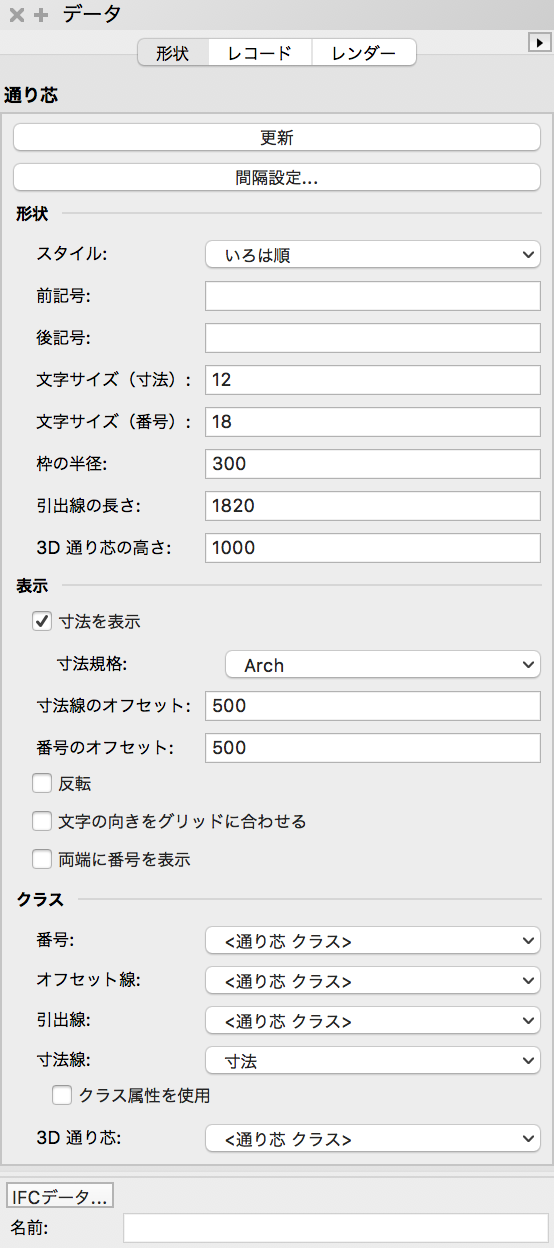Open the スタイル dropdown showing いろは順
Viewport: 554px width, 1248px height.
tap(373, 255)
